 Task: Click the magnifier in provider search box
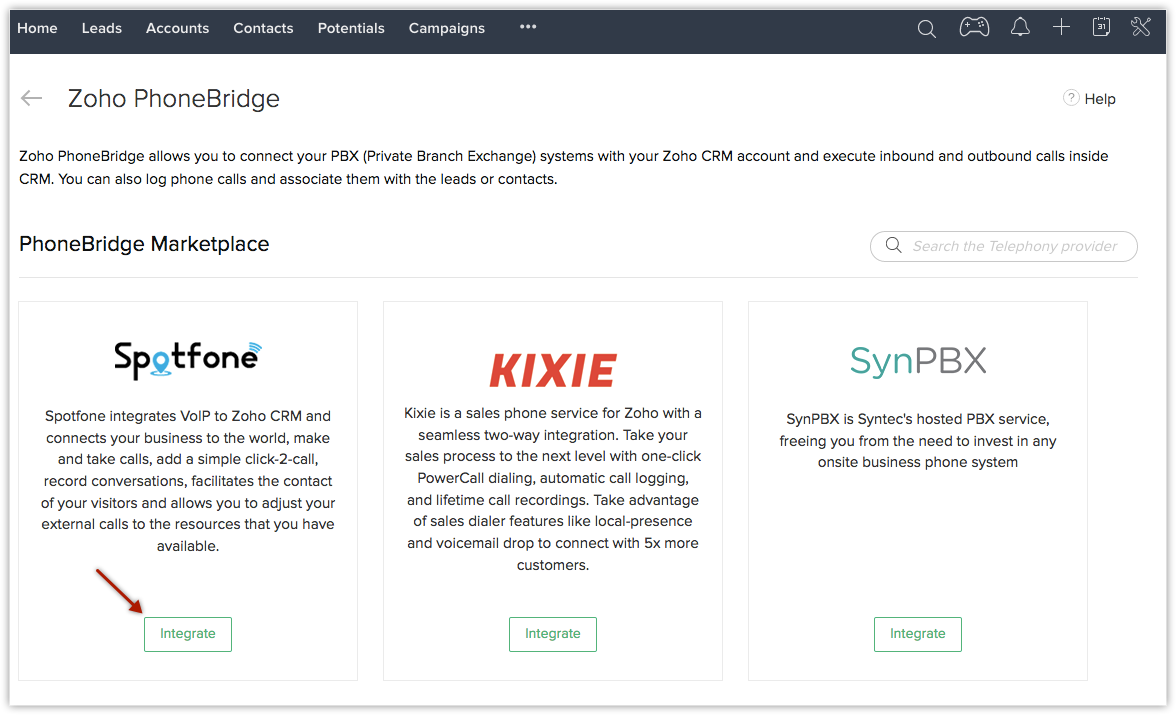(893, 245)
